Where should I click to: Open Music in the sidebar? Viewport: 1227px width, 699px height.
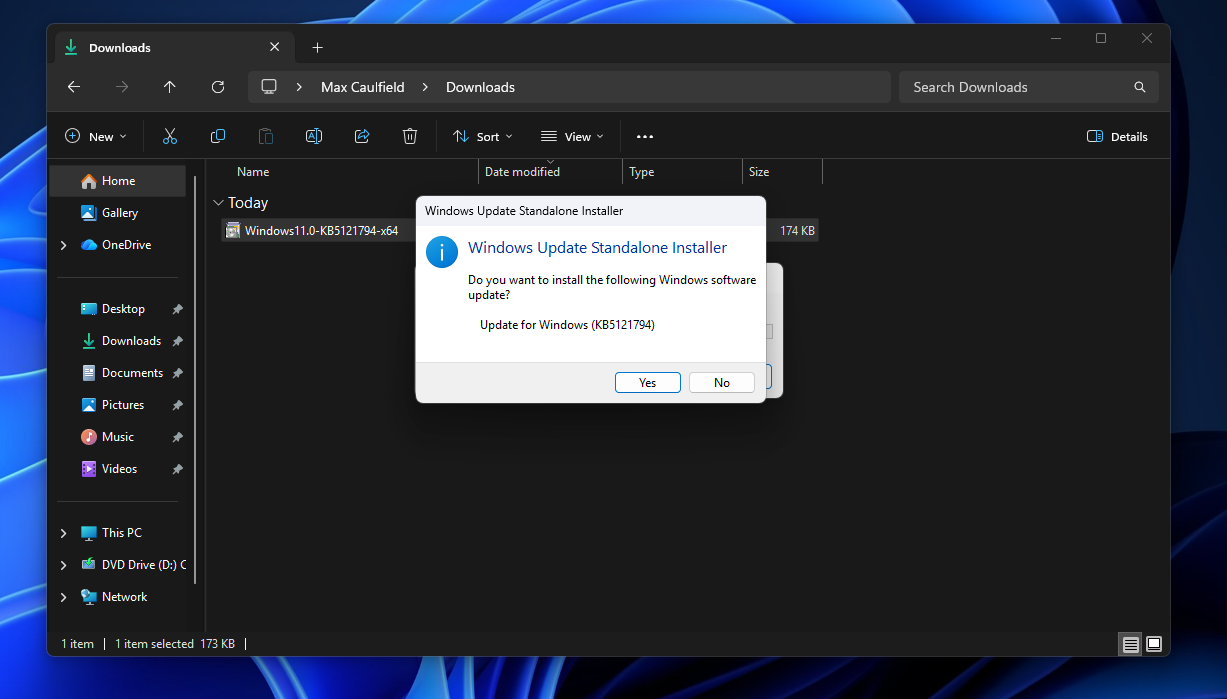(118, 437)
